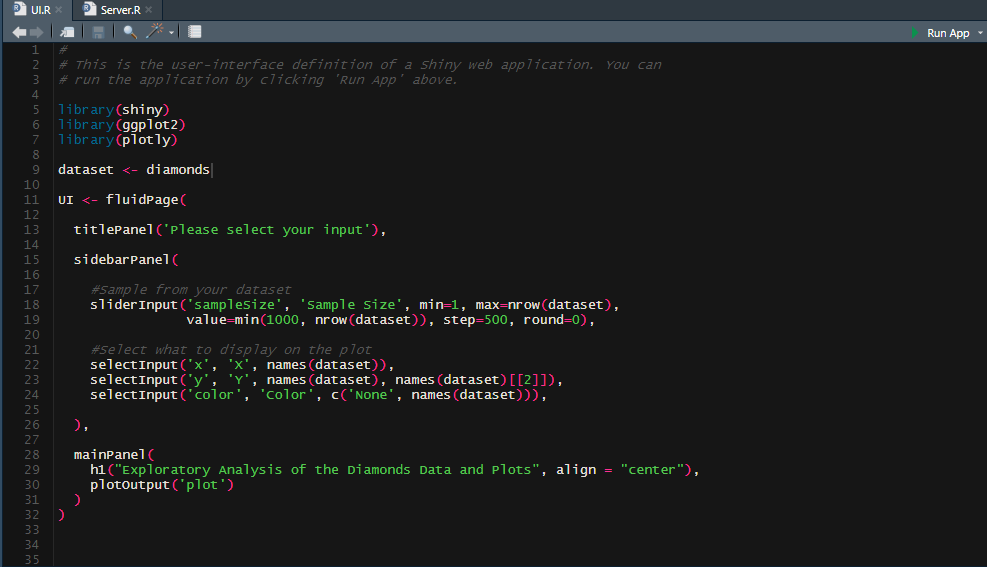Place cursor on dataset <- diamonds
This screenshot has width=987, height=567.
tap(133, 170)
